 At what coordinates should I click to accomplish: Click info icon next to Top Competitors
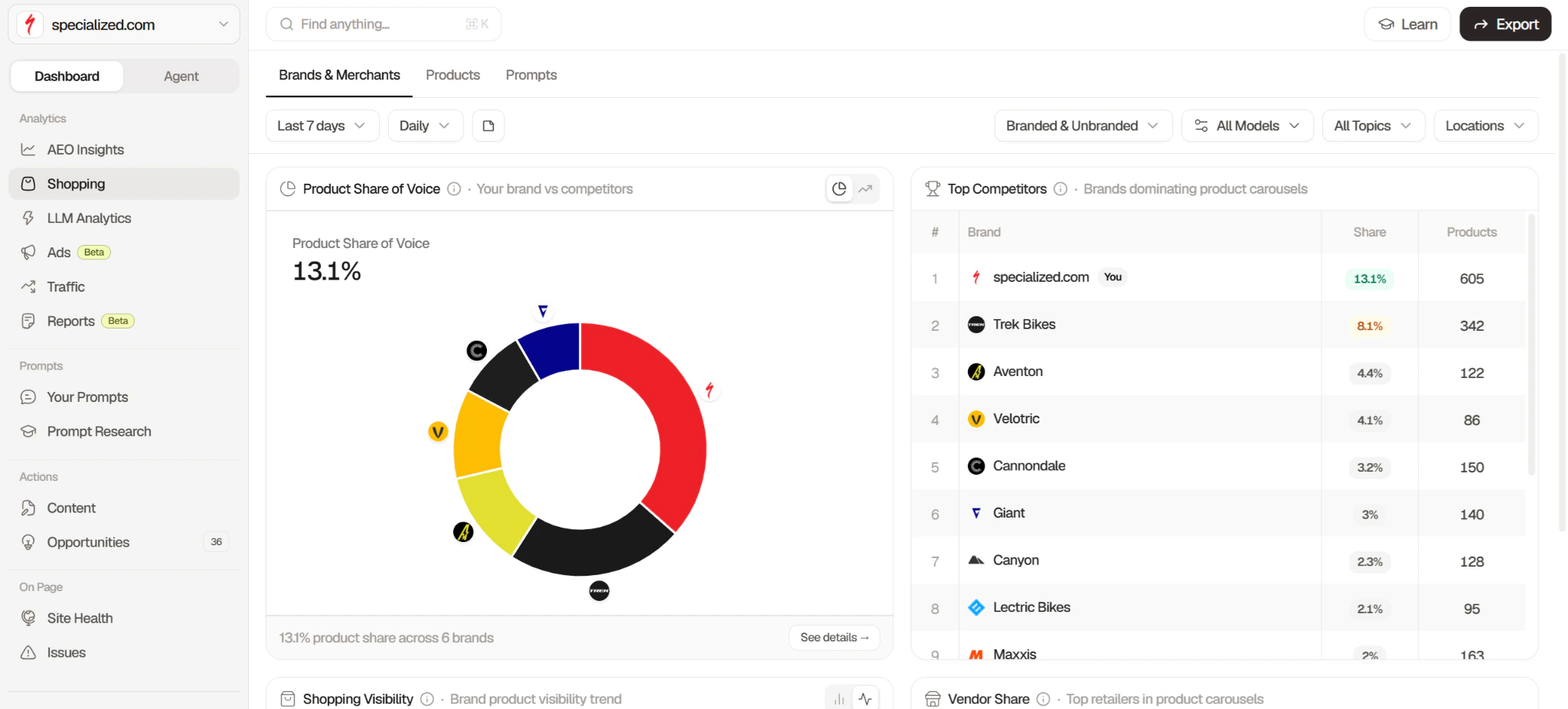1060,189
